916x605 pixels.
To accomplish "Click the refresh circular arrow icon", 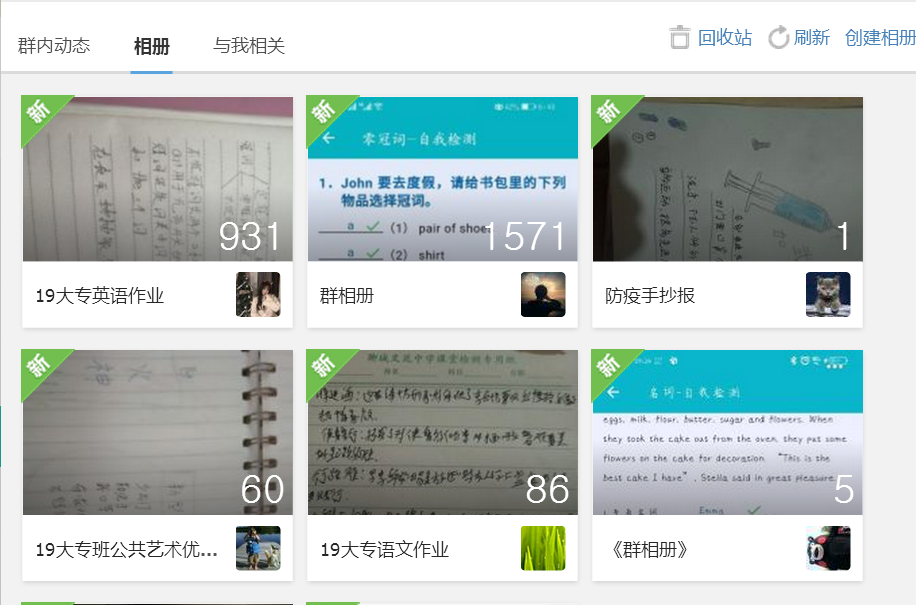I will (x=778, y=38).
